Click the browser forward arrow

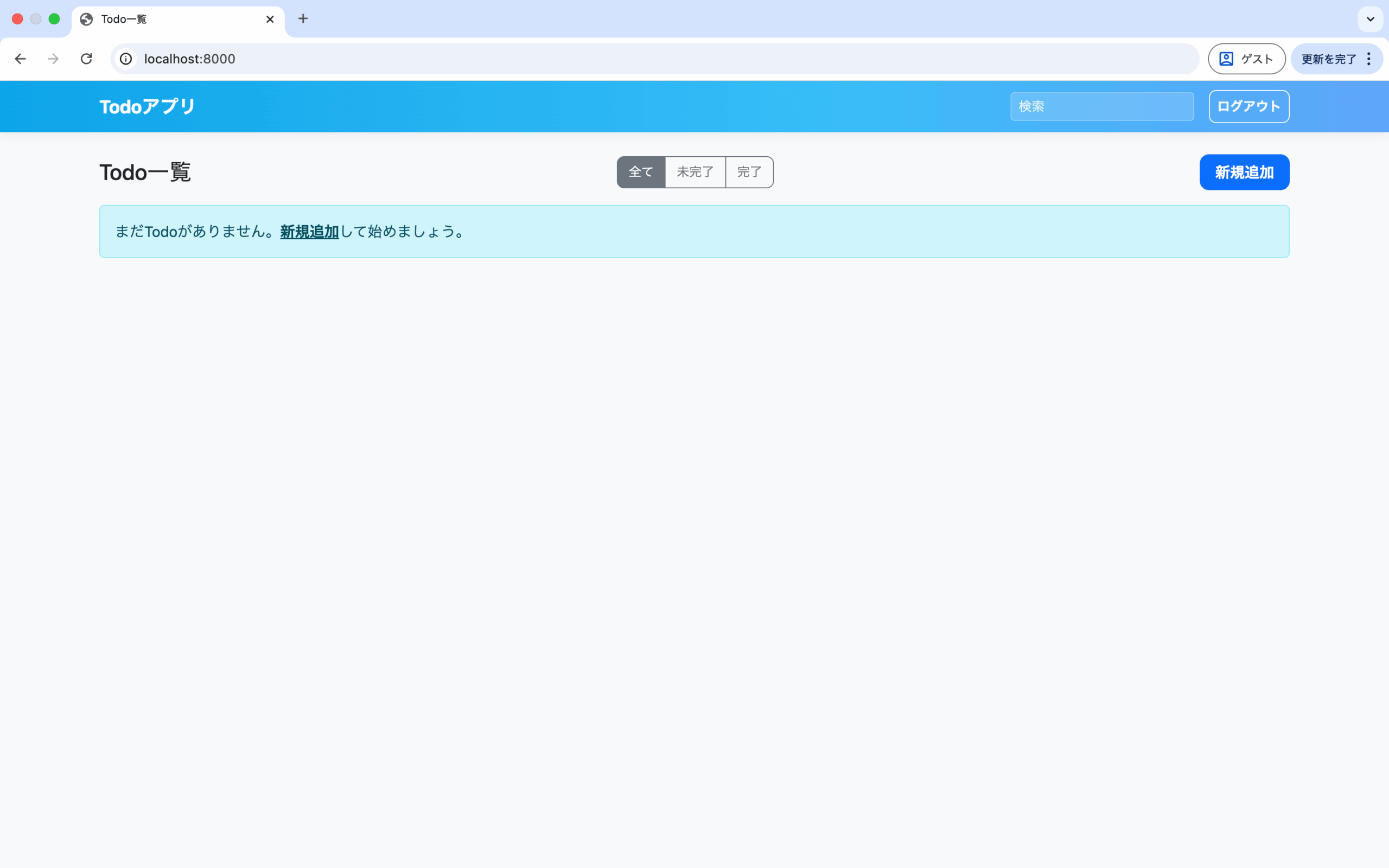53,59
